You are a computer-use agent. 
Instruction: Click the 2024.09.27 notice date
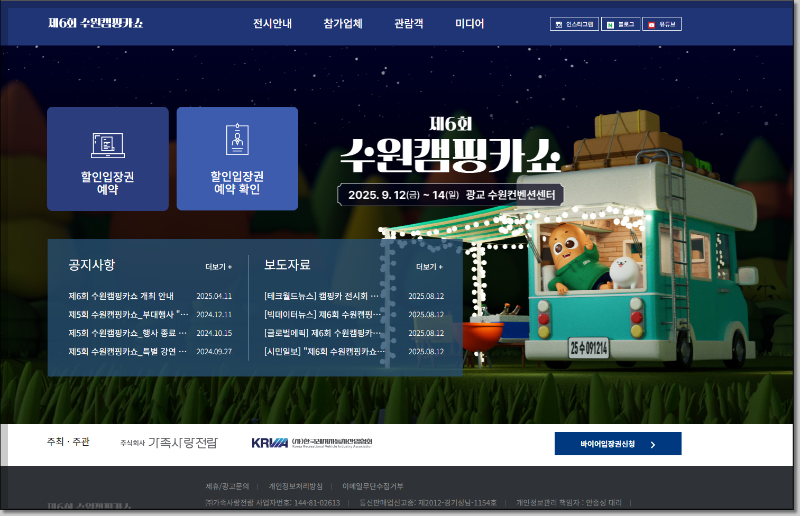pos(214,352)
